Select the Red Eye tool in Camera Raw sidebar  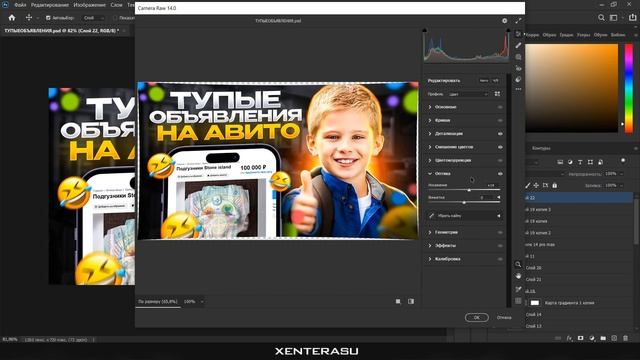click(518, 68)
